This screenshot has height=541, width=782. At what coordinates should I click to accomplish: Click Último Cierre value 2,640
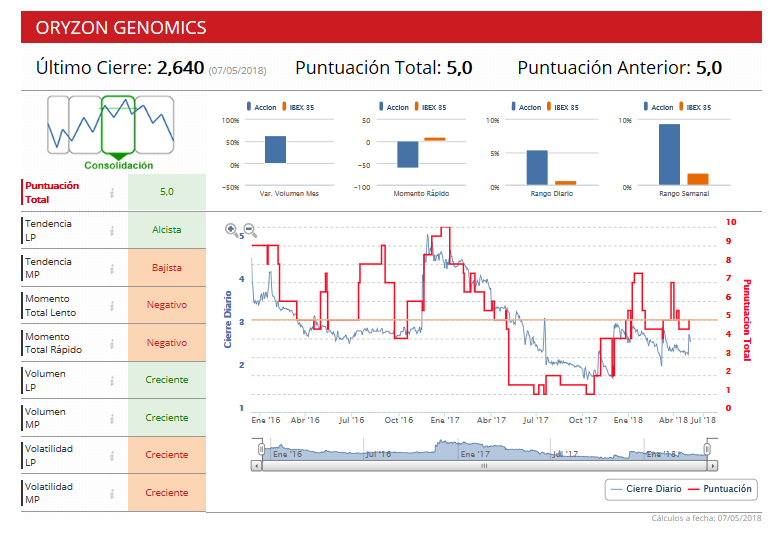tap(181, 68)
